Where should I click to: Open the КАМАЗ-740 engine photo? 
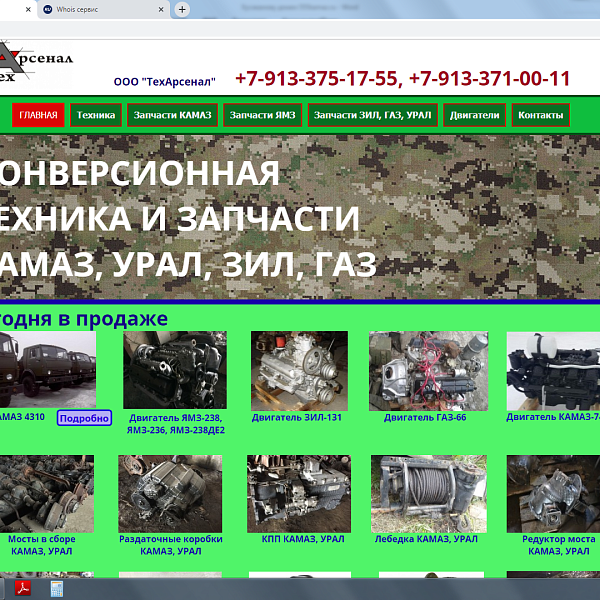click(553, 371)
